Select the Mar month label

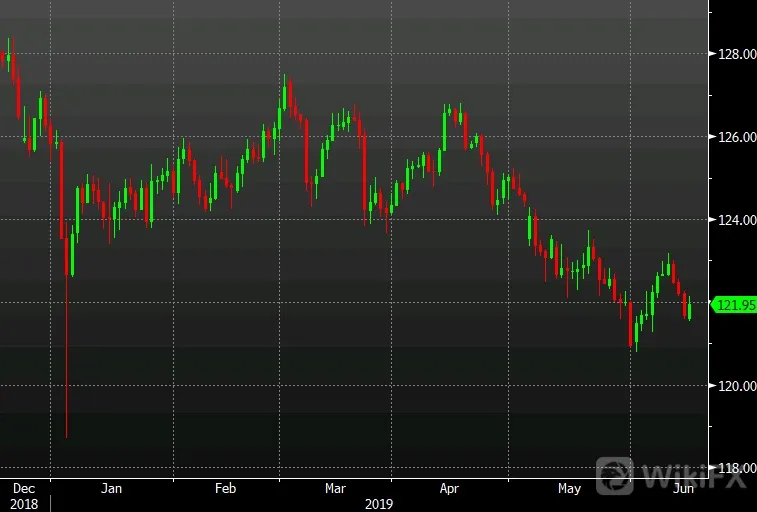pyautogui.click(x=335, y=488)
